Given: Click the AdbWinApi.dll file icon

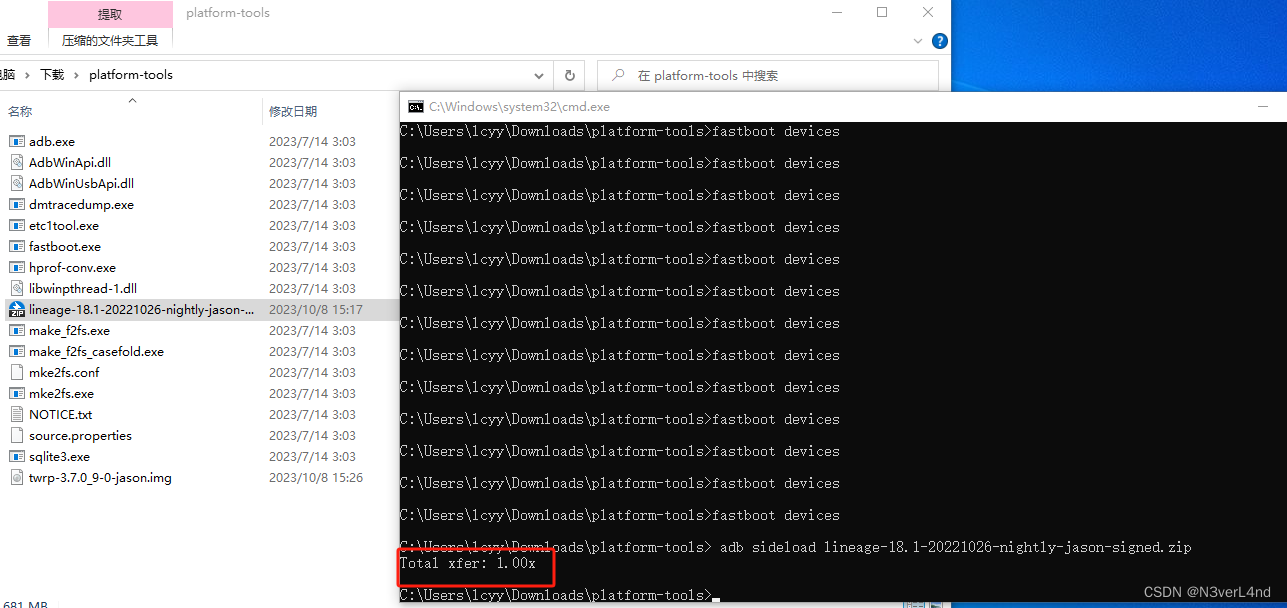Looking at the screenshot, I should 16,163.
